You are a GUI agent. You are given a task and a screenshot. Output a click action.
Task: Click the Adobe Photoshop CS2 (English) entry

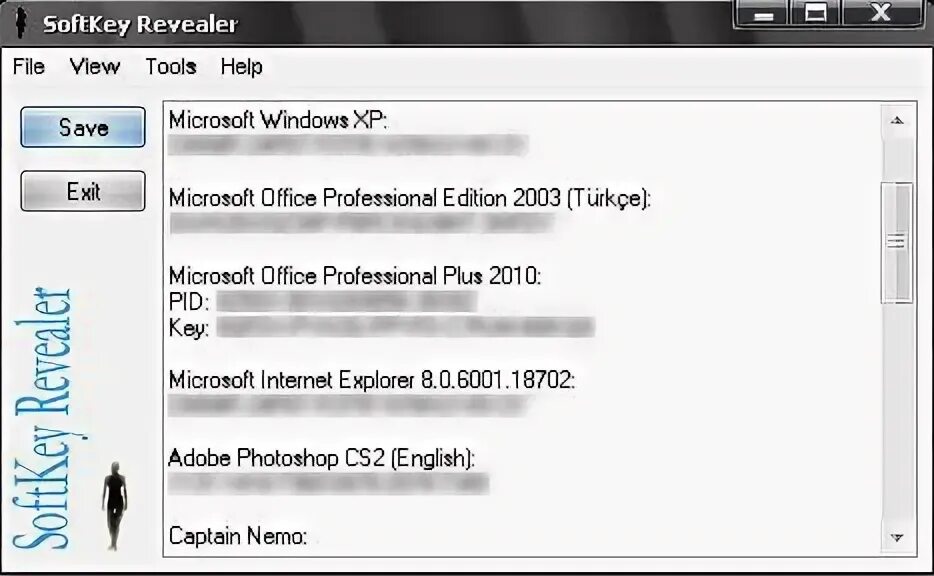click(322, 458)
